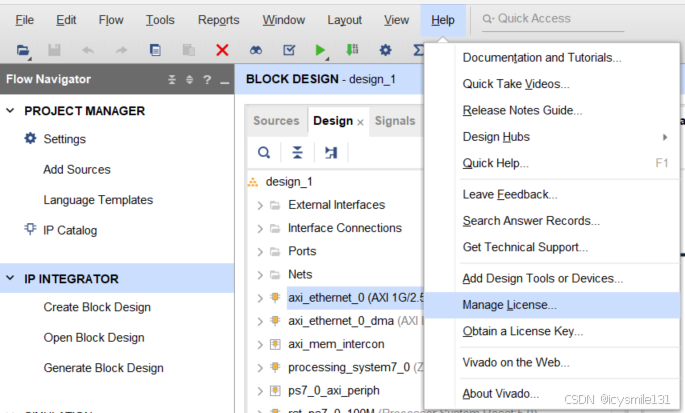685x413 pixels.
Task: Open the toolbar Settings gear icon
Action: click(385, 50)
